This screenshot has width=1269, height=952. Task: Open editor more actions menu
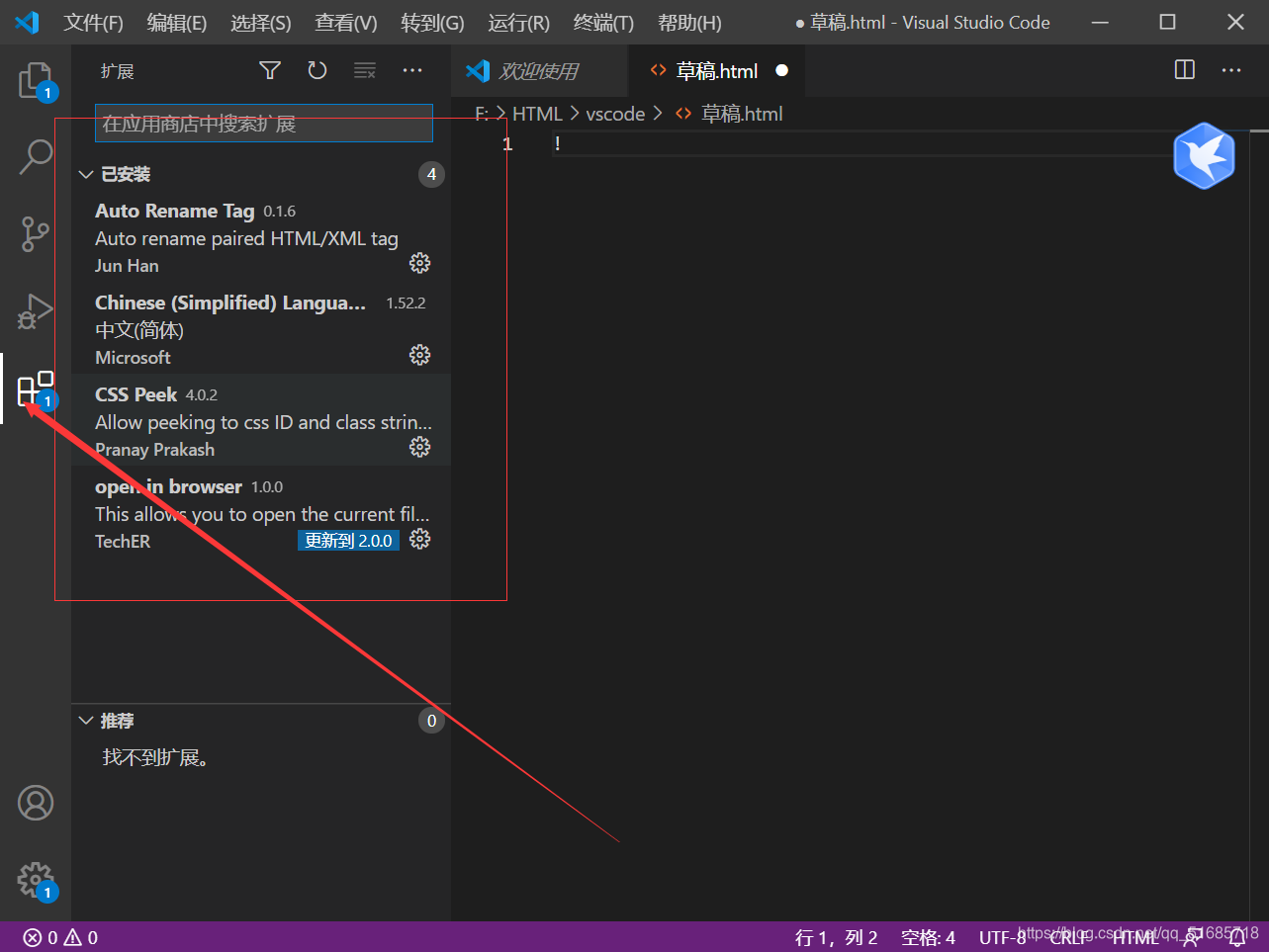[1231, 70]
